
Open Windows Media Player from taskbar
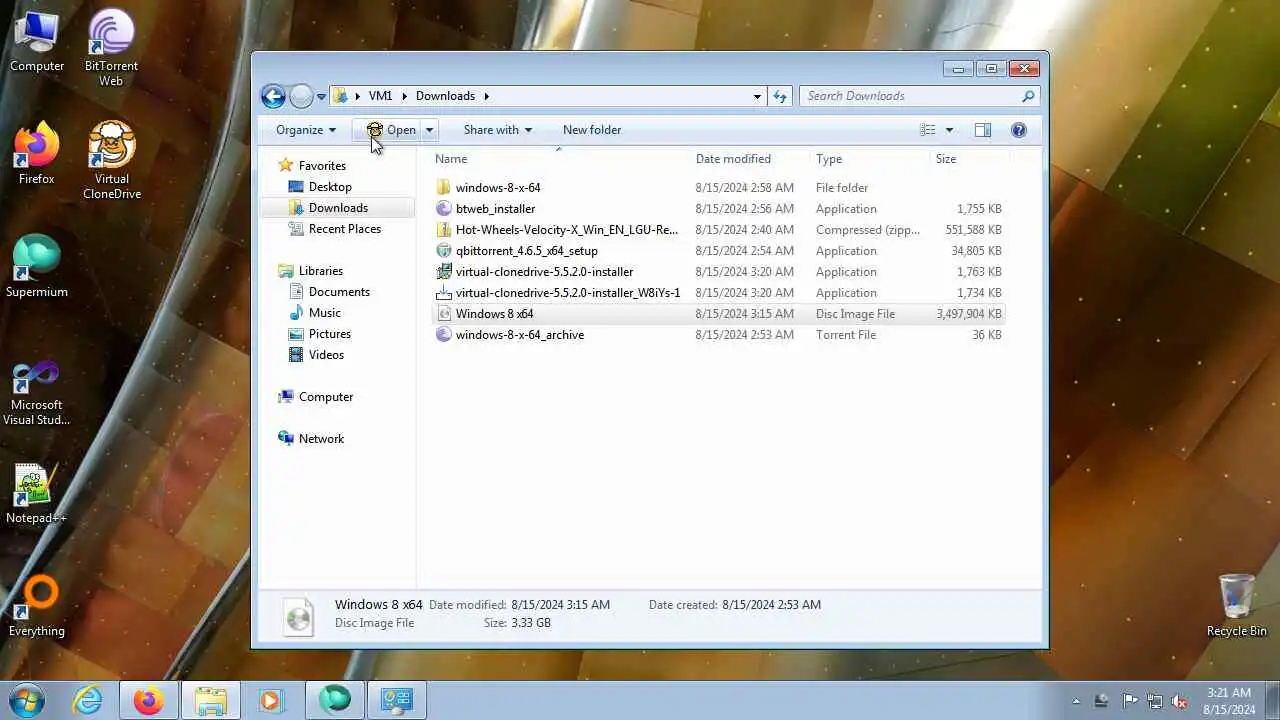272,700
